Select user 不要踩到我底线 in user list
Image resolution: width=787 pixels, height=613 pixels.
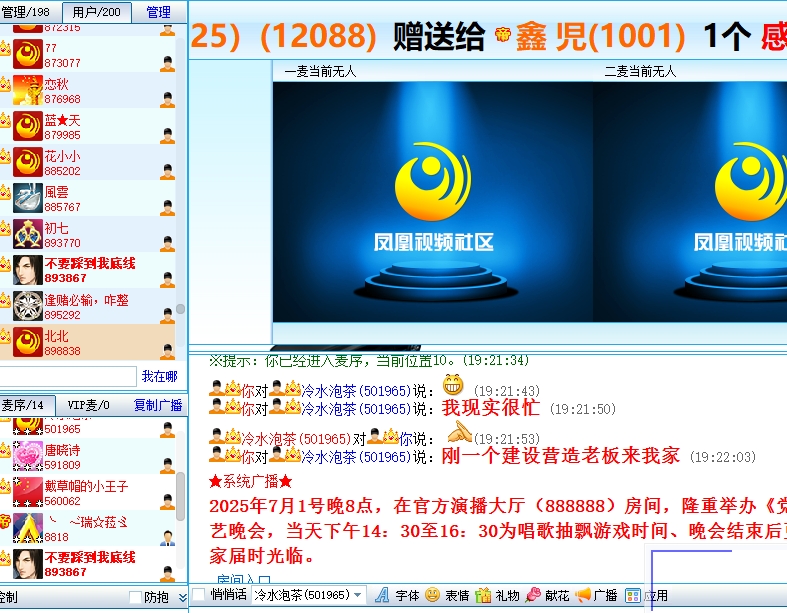click(88, 270)
